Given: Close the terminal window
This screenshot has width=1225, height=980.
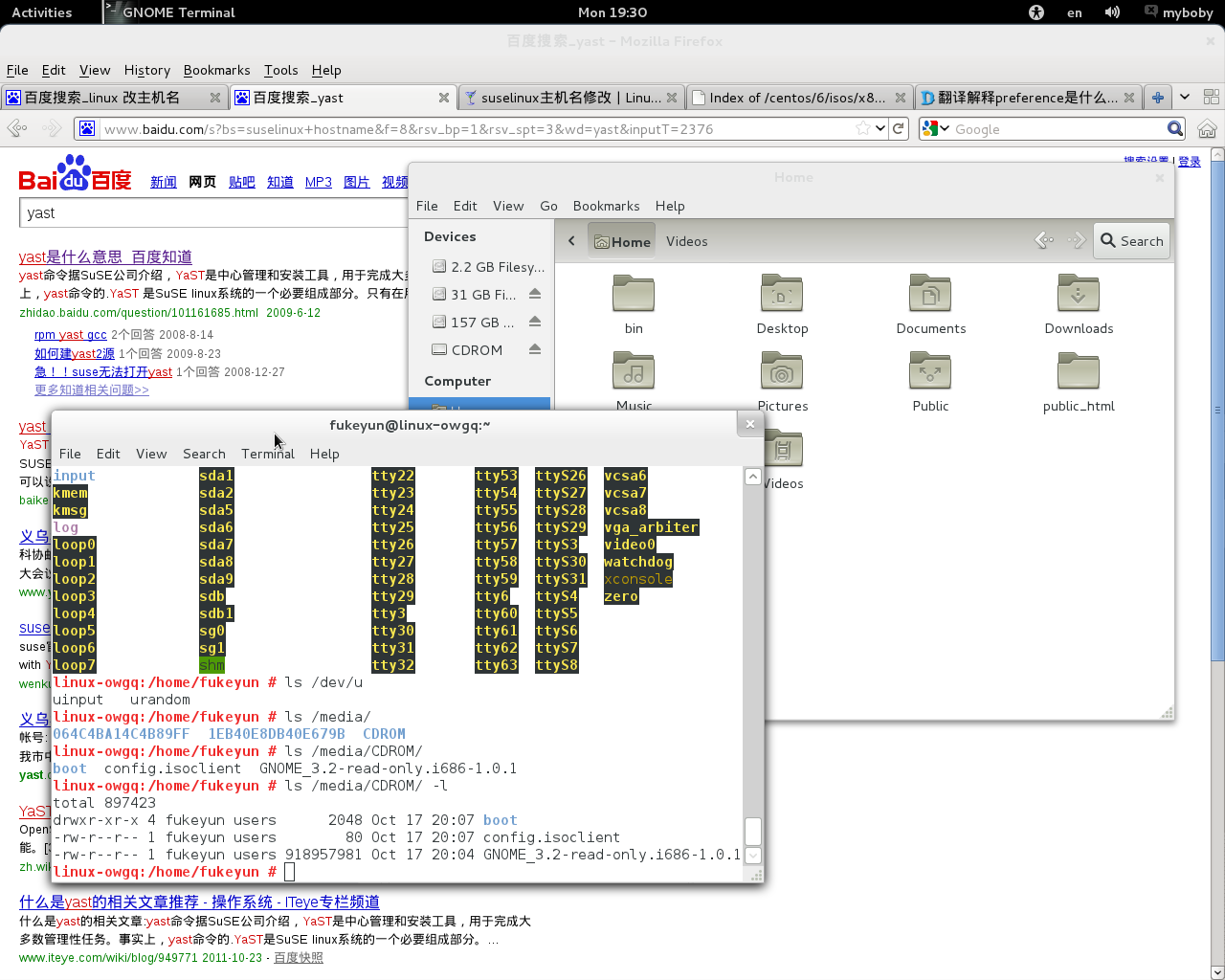Looking at the screenshot, I should pyautogui.click(x=750, y=424).
